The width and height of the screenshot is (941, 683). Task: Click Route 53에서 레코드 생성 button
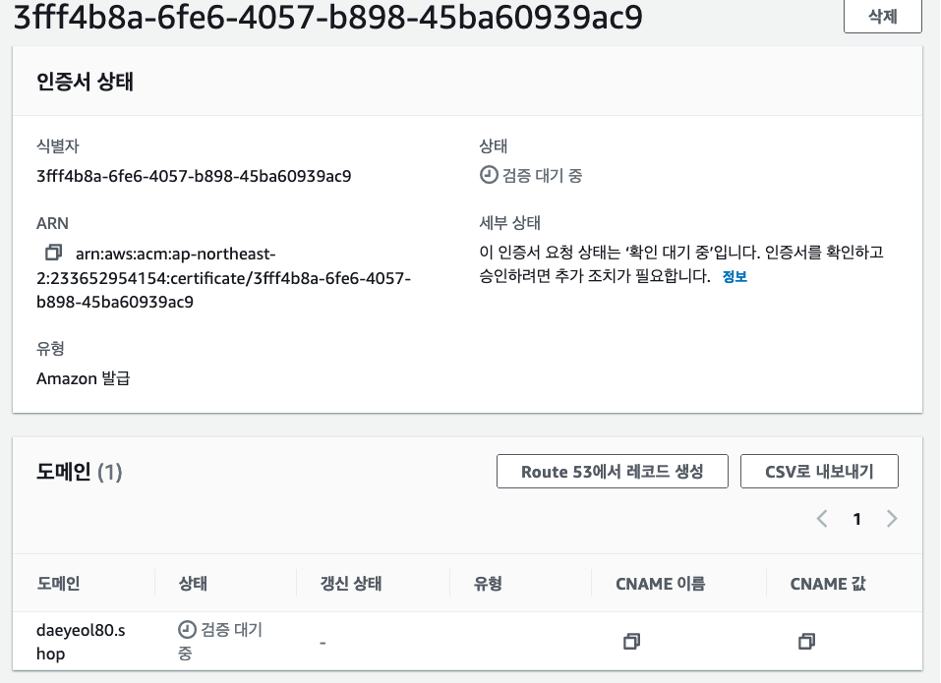coord(612,472)
